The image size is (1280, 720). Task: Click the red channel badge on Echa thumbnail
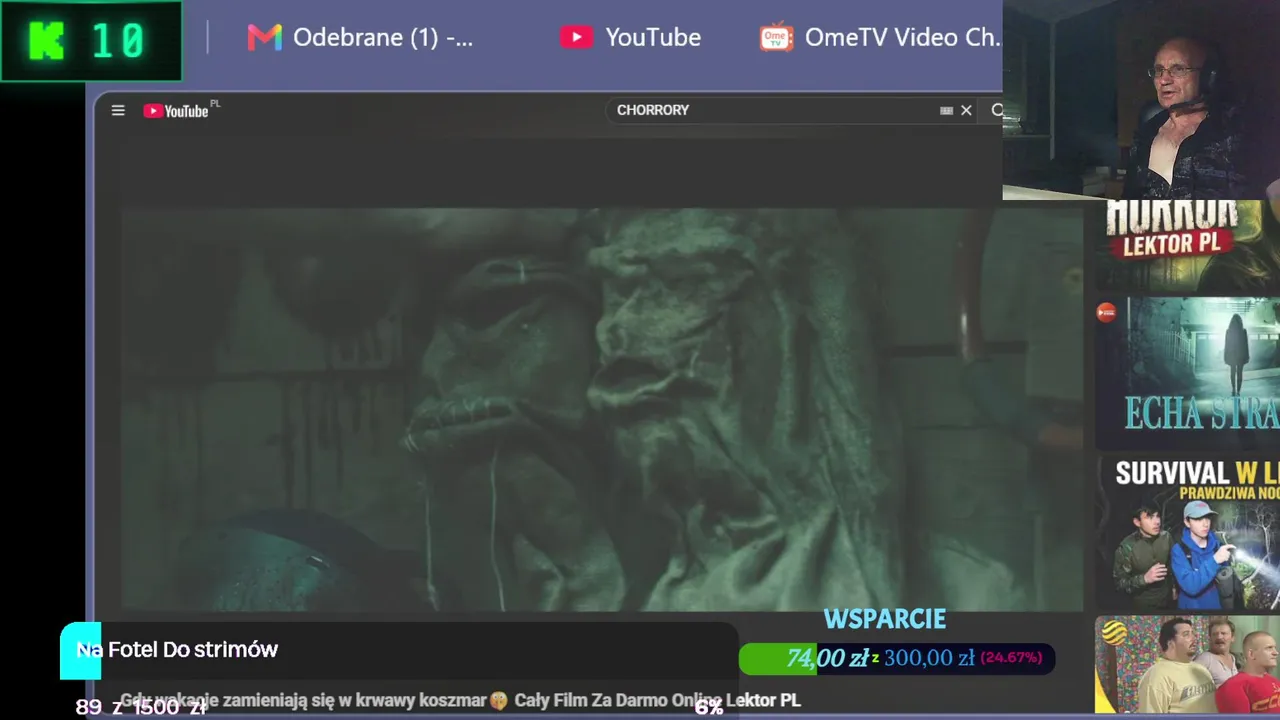point(1106,313)
